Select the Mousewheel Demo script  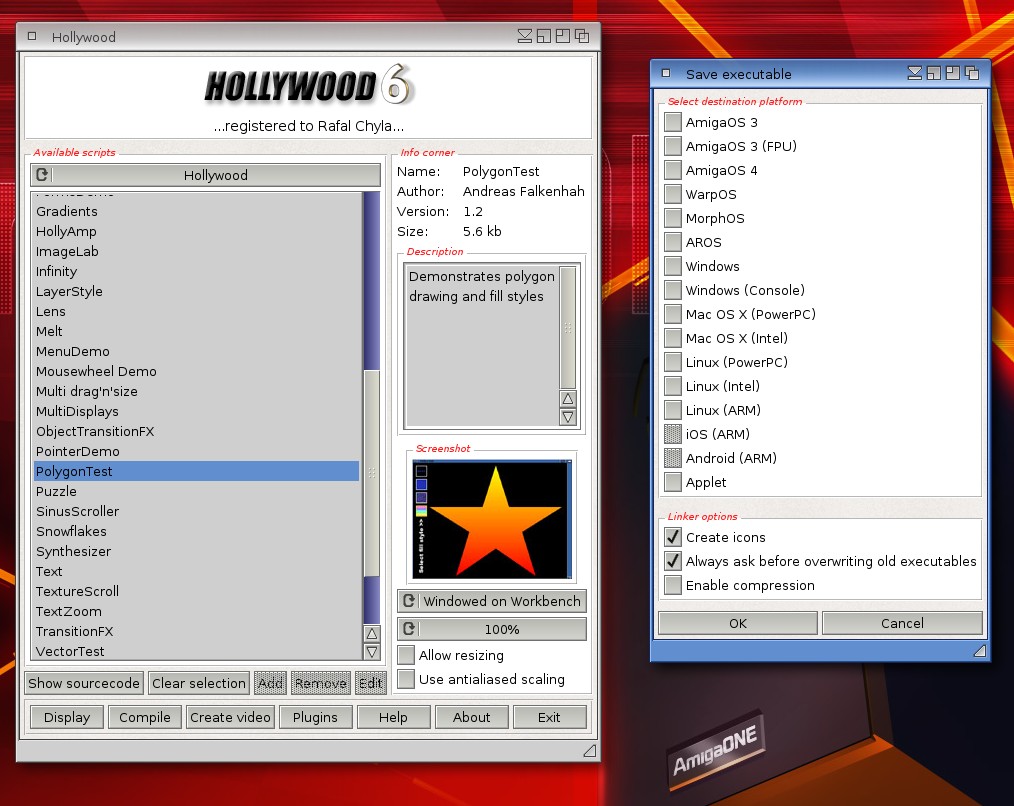coord(196,371)
